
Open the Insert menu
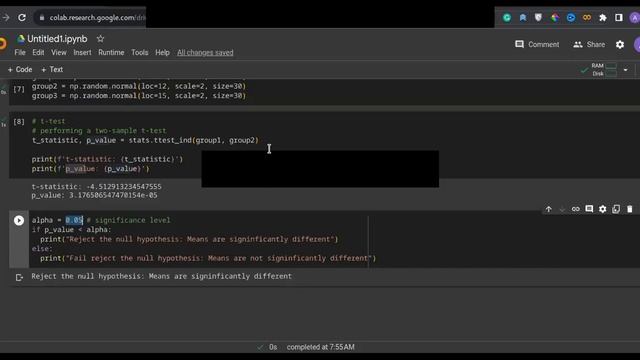pos(82,53)
